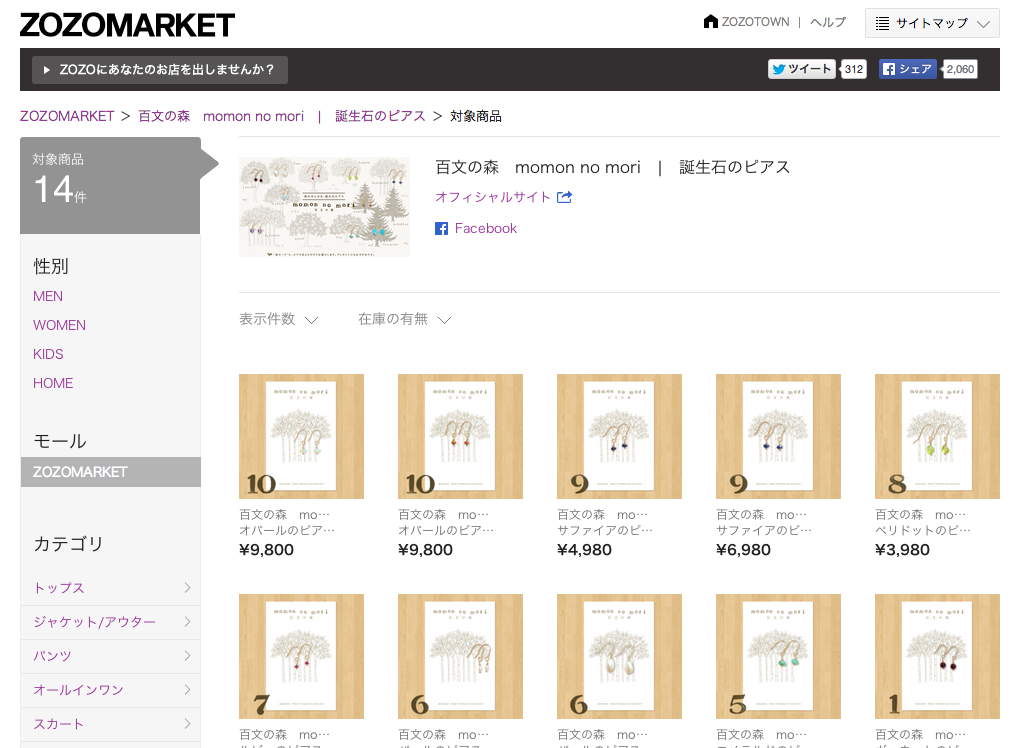Viewport: 1021px width, 748px height.
Task: Click the ZOZOにあなたのお店を出しませんか banner button
Action: [x=160, y=70]
